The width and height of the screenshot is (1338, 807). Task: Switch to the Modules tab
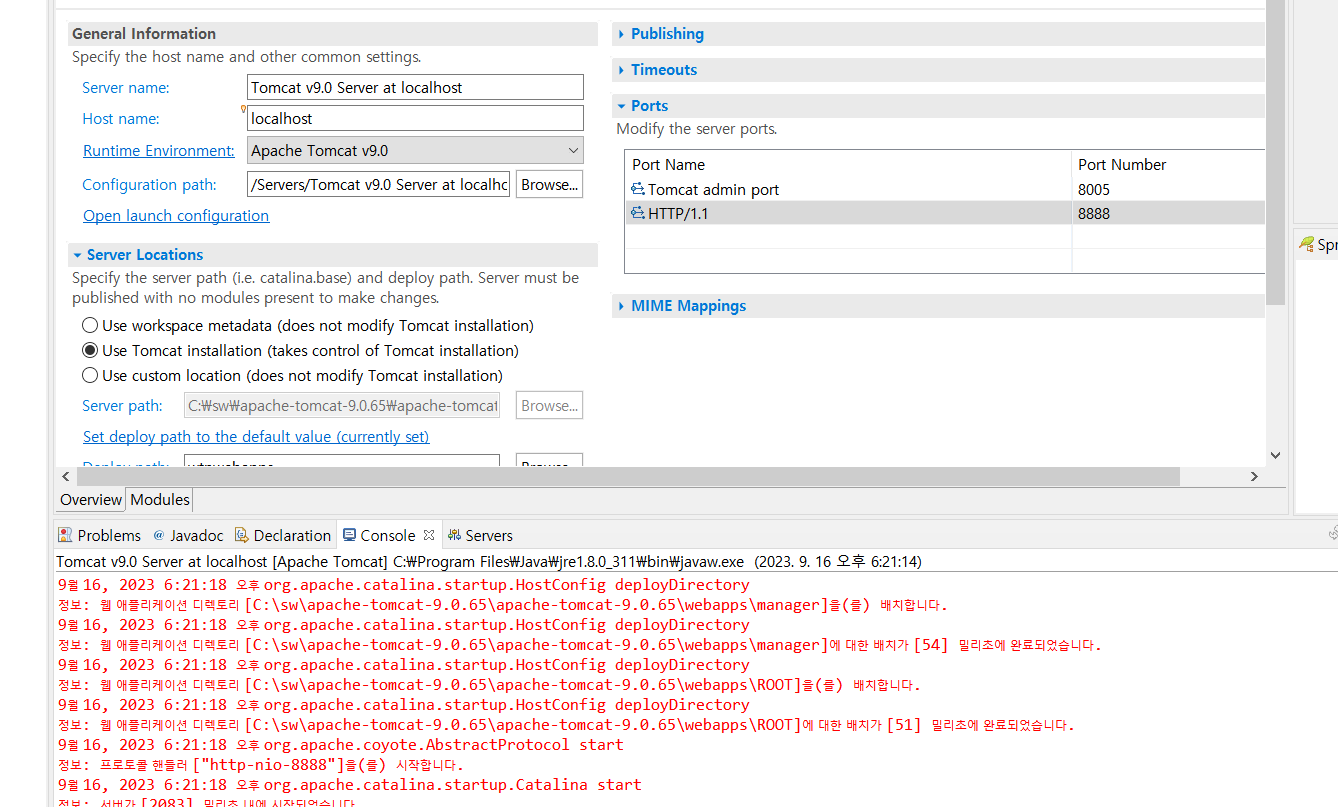(x=160, y=499)
